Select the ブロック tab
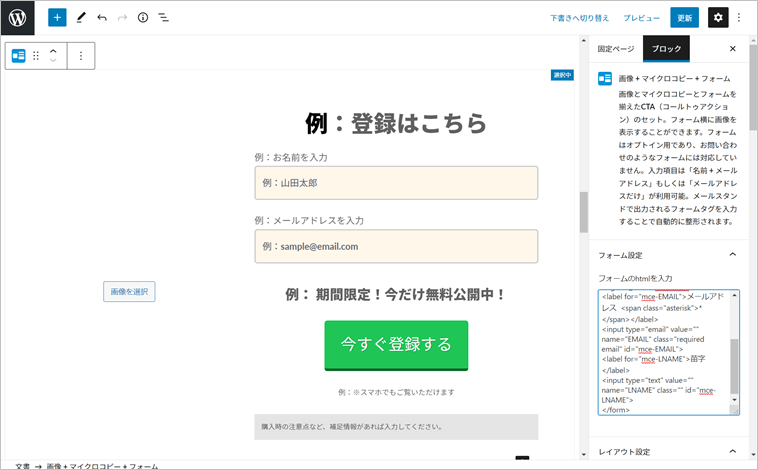758x470 pixels. coord(666,48)
